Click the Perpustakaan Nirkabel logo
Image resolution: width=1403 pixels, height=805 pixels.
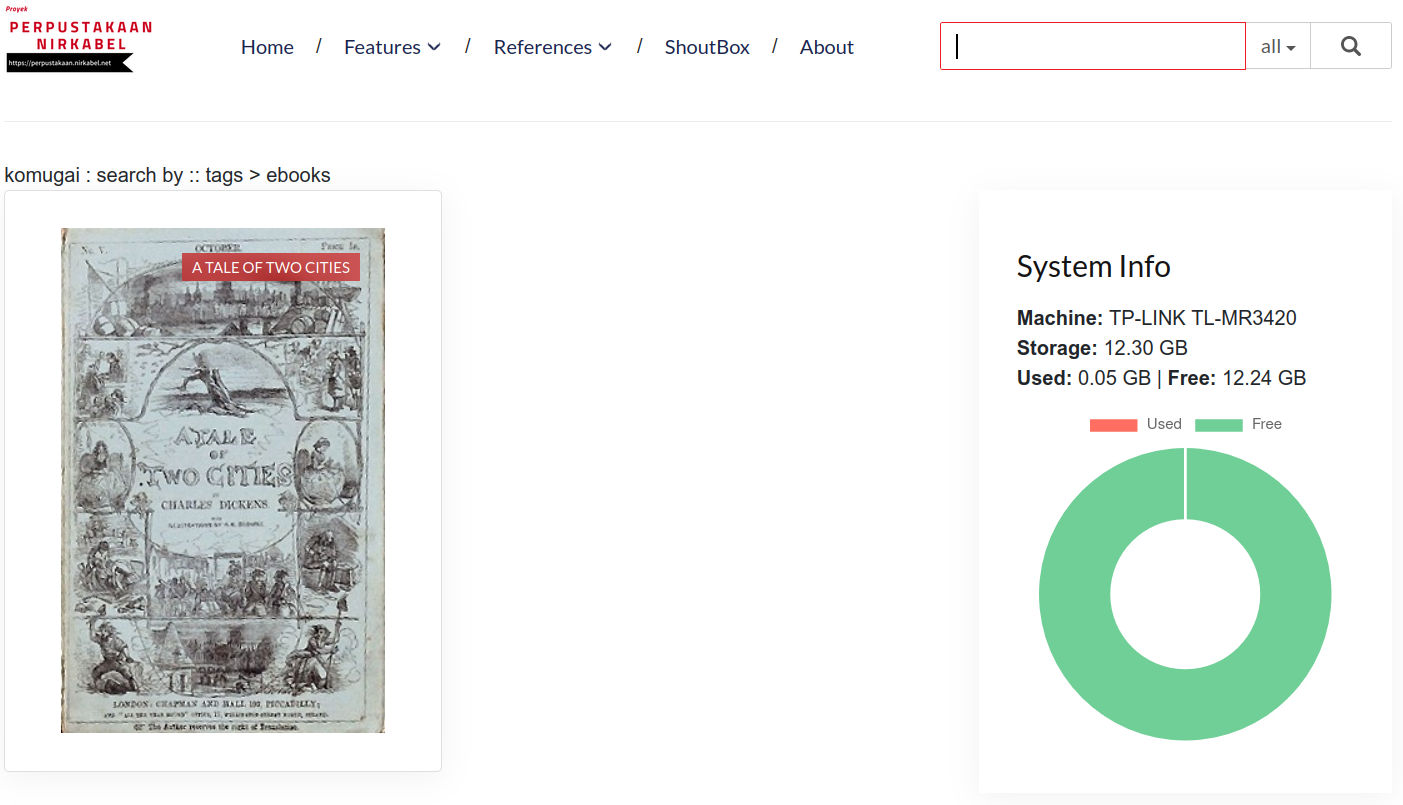pyautogui.click(x=78, y=40)
